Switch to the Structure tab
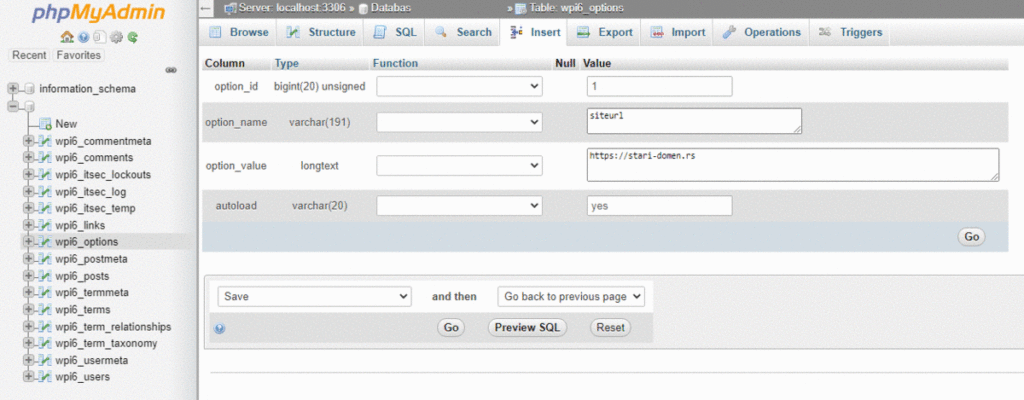 pyautogui.click(x=322, y=32)
